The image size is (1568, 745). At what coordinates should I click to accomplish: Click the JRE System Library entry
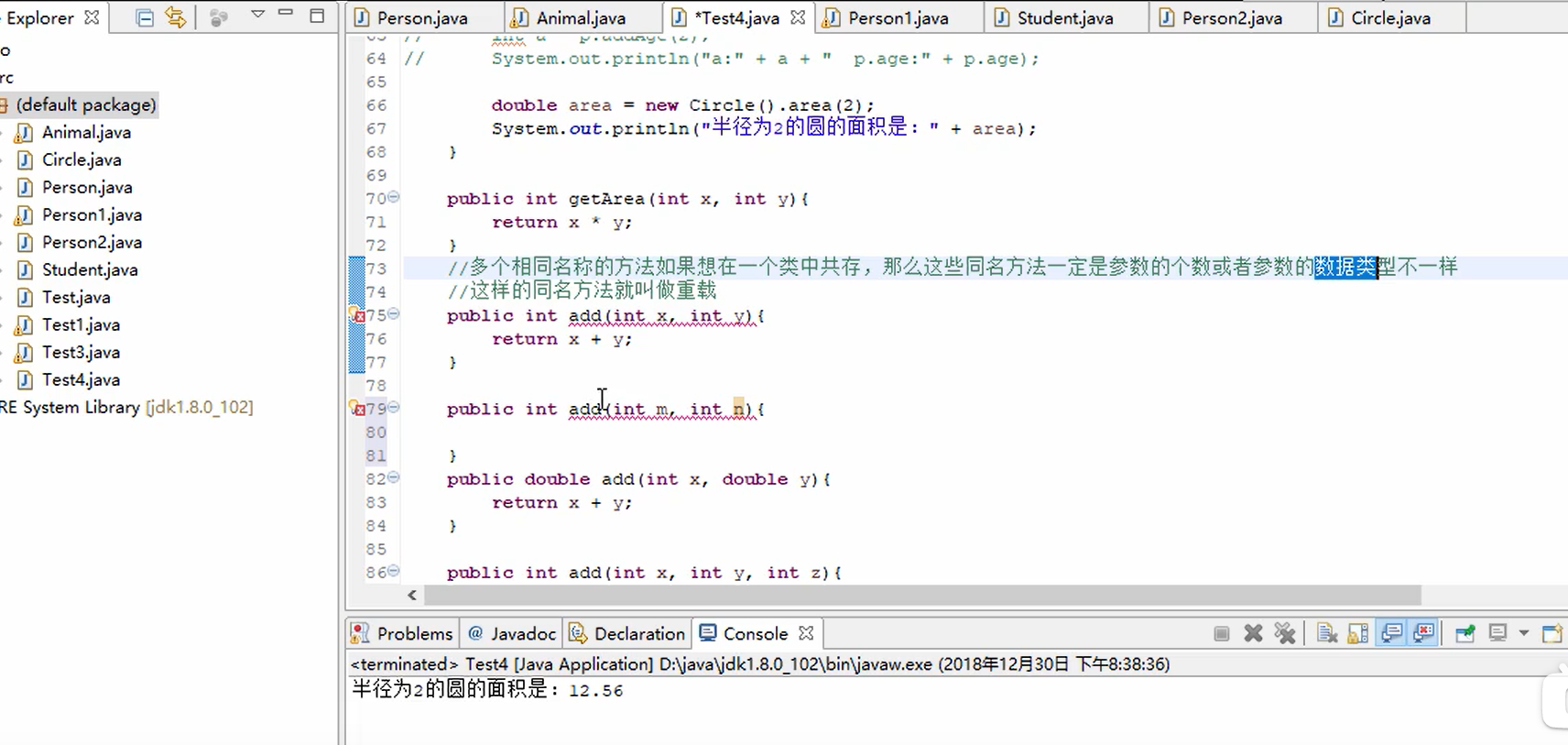[126, 407]
